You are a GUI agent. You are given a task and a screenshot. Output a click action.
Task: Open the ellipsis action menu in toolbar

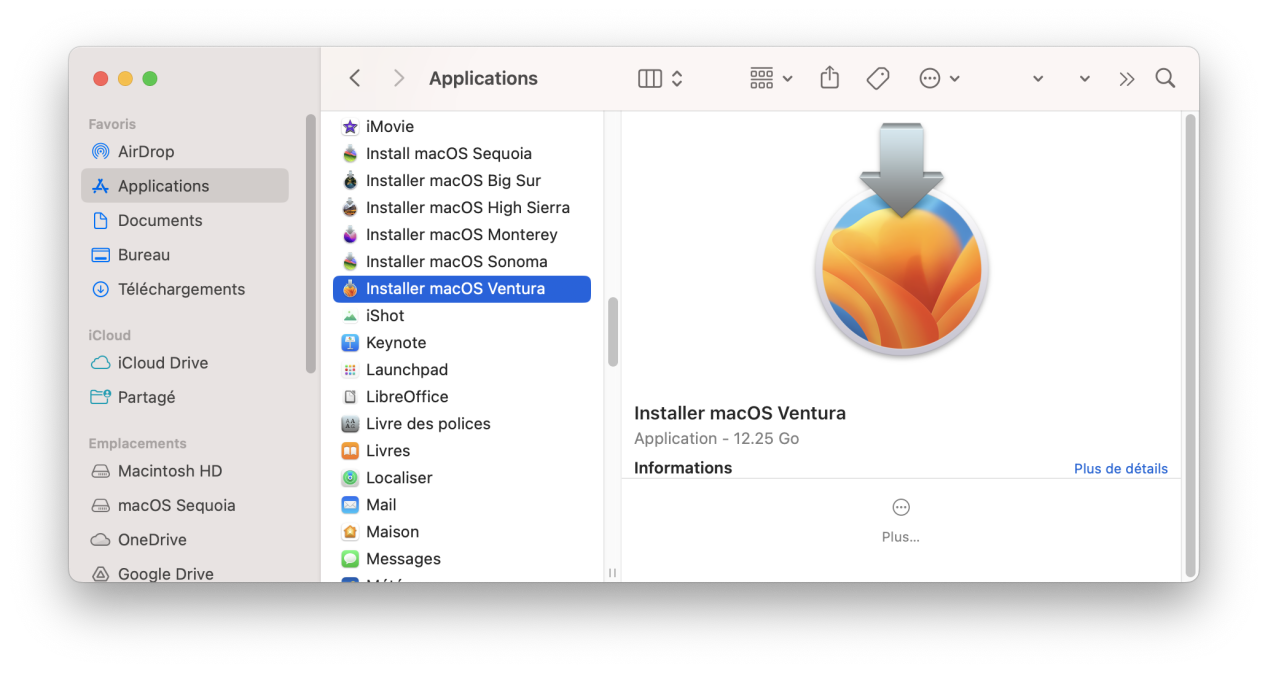click(x=939, y=78)
